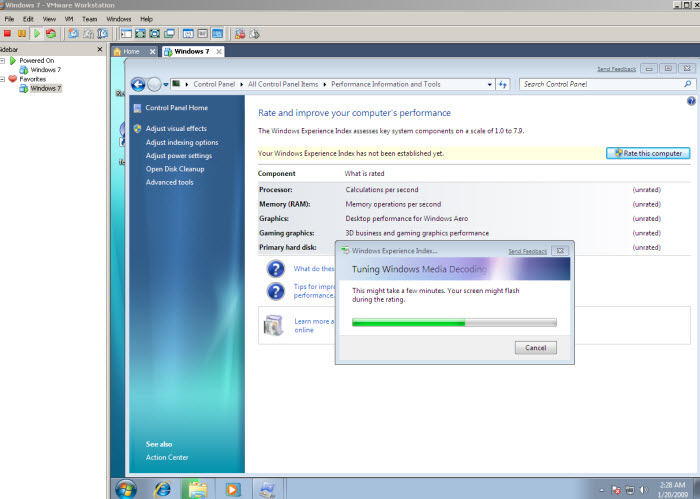The image size is (700, 499).
Task: Take a snapshot using the first snapshot toolbar icon
Action: pos(74,33)
